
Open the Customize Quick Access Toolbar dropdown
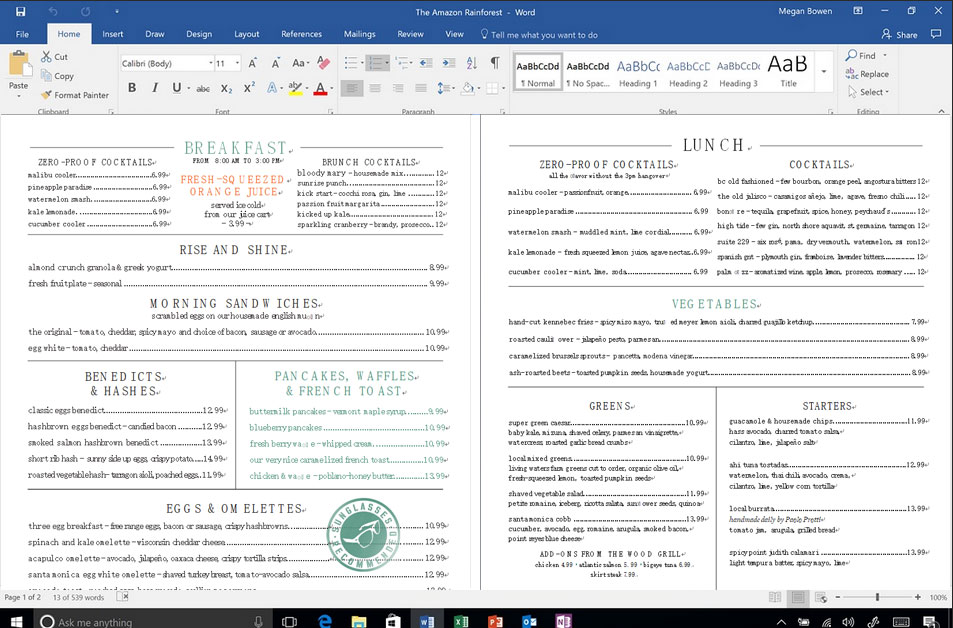tap(116, 12)
